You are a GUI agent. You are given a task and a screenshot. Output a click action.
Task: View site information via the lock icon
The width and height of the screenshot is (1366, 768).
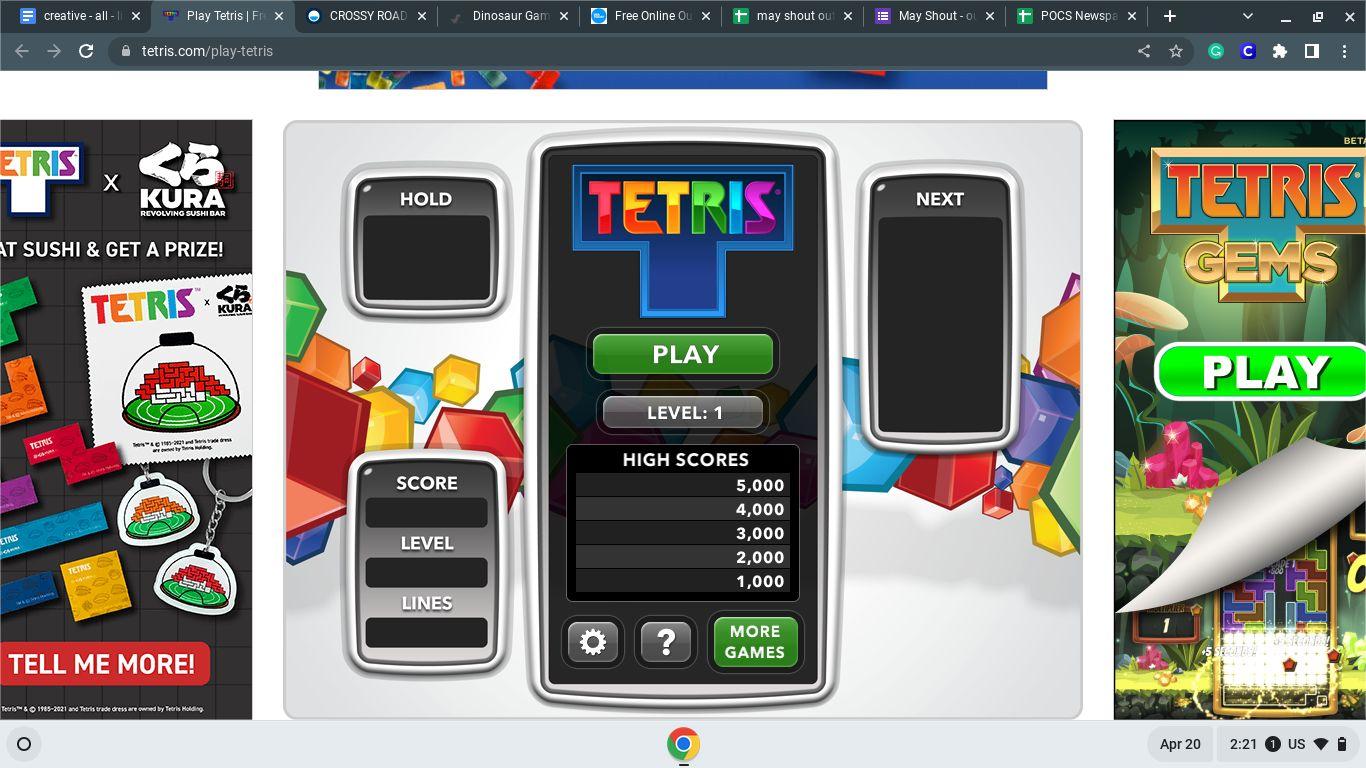coord(125,51)
